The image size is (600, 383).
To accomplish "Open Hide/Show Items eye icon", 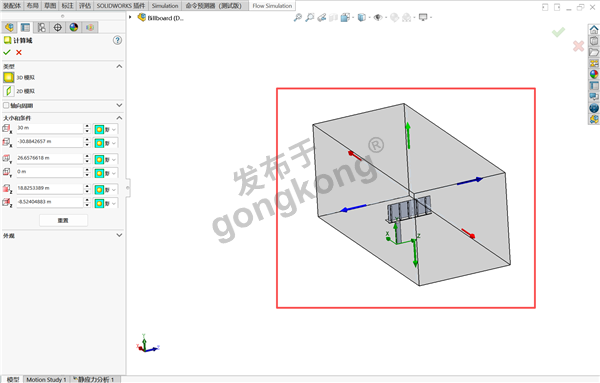I will (x=378, y=18).
